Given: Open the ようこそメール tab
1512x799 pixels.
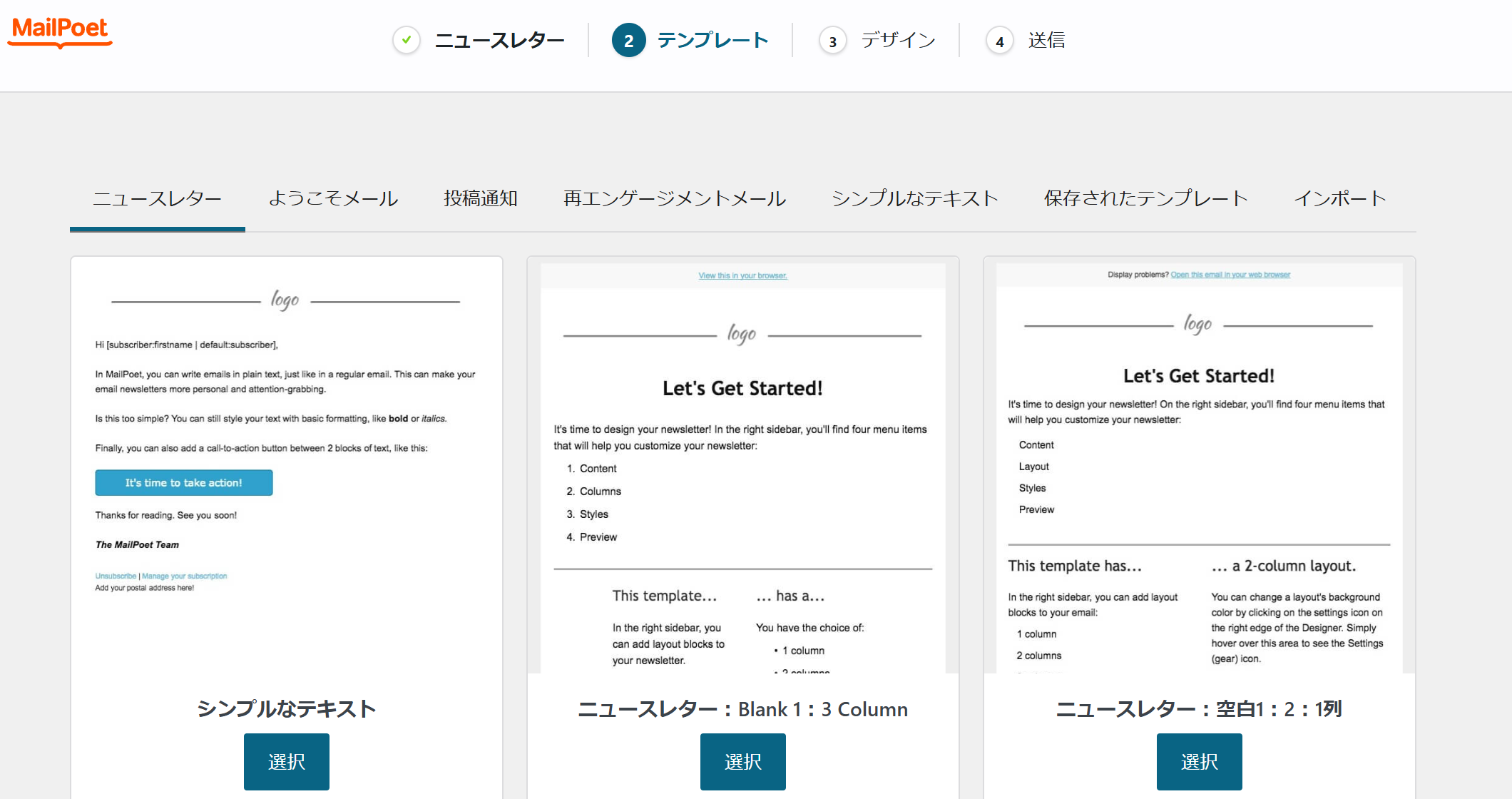Looking at the screenshot, I should (333, 198).
